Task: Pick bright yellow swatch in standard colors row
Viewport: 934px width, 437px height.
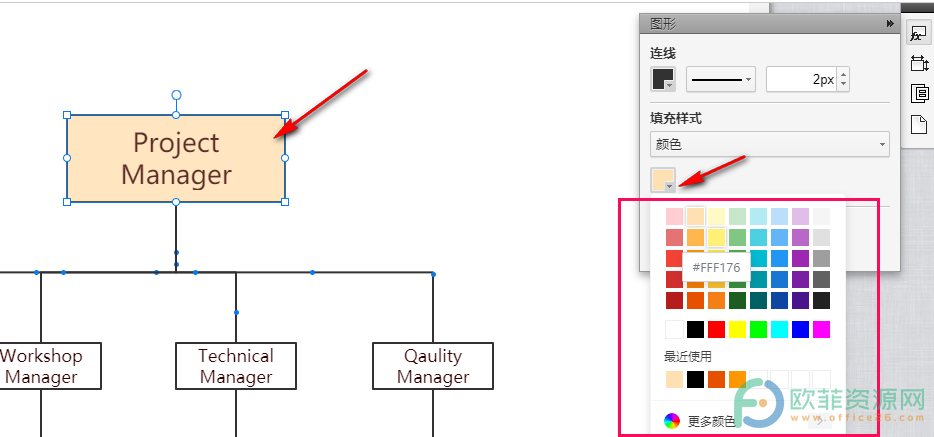Action: tap(737, 329)
